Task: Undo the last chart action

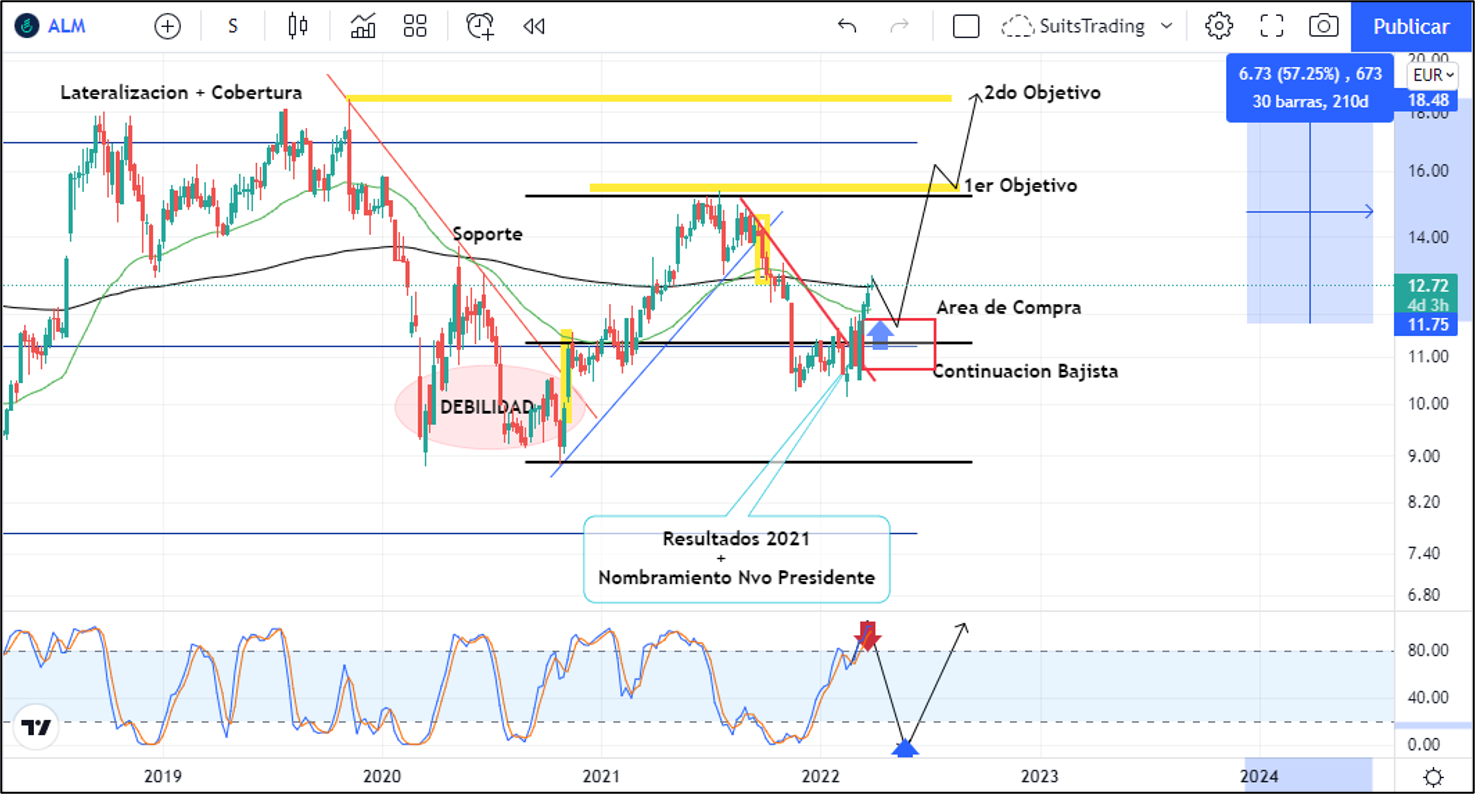Action: point(847,27)
